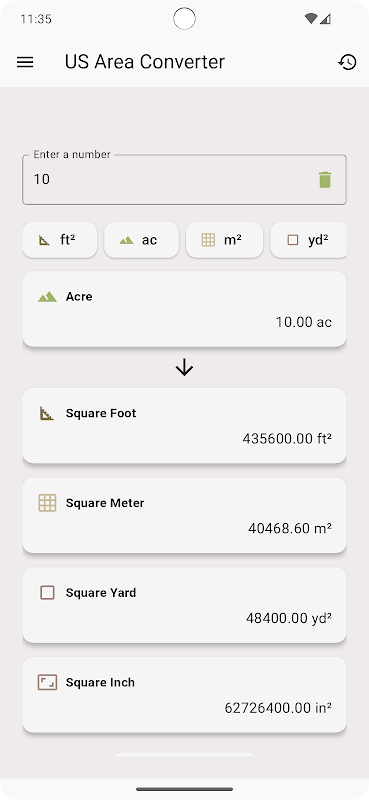Tap the 11:35 clock in status bar

tap(36, 19)
